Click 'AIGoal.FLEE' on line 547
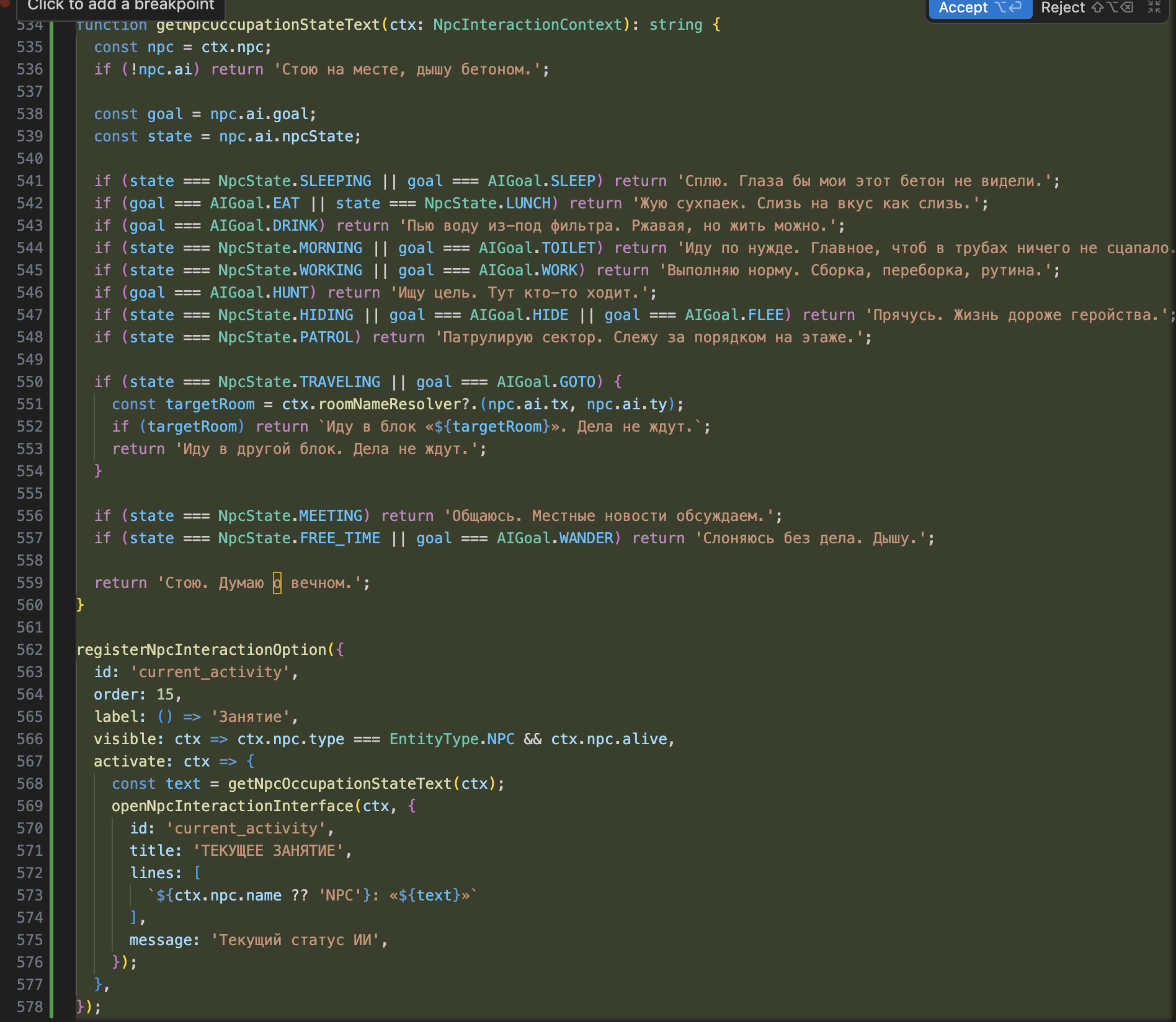This screenshot has height=1022, width=1176. (x=734, y=315)
